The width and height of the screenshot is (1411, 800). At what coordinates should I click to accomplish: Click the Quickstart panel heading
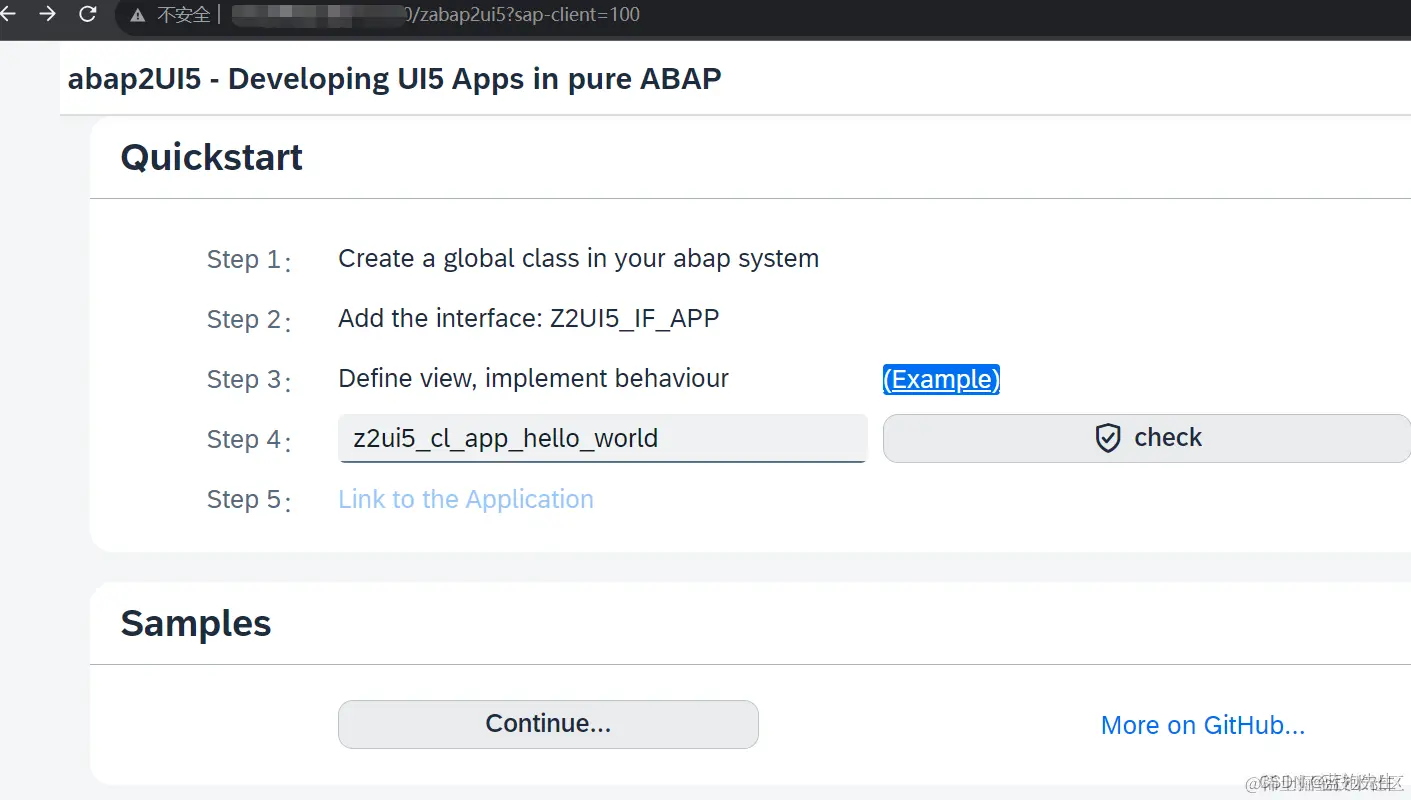[211, 158]
